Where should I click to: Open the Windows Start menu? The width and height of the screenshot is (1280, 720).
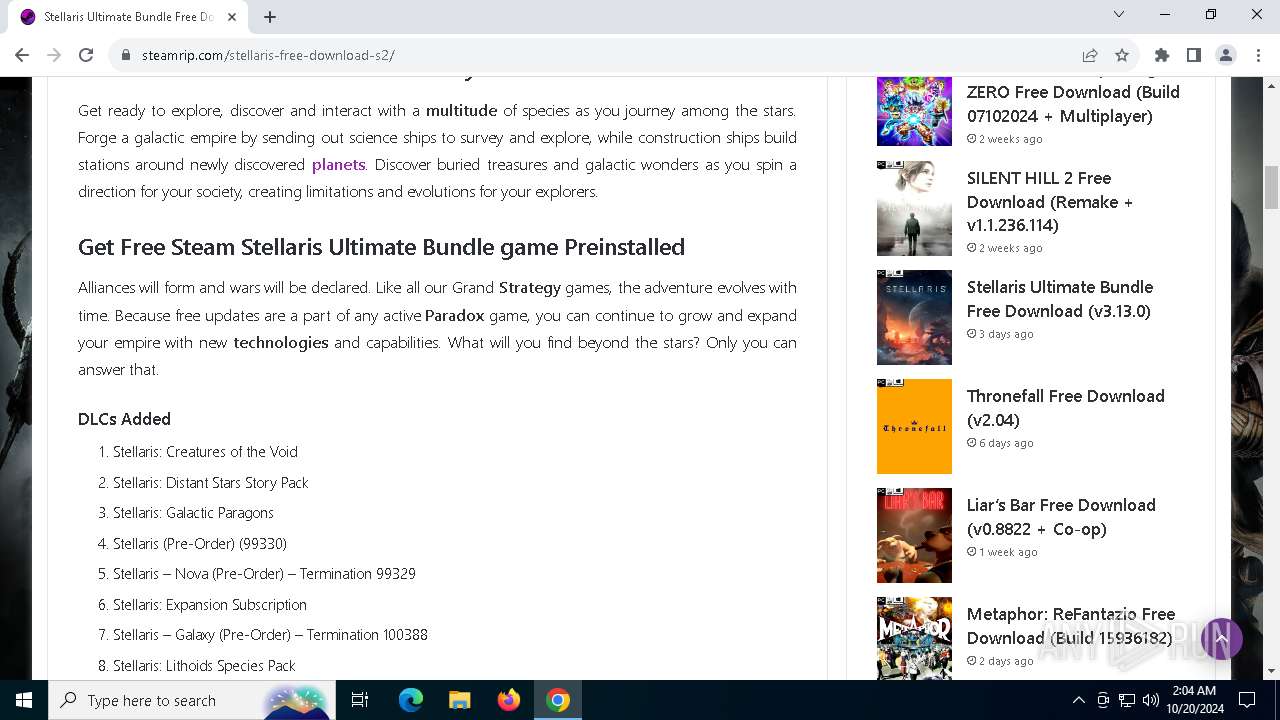(x=24, y=700)
